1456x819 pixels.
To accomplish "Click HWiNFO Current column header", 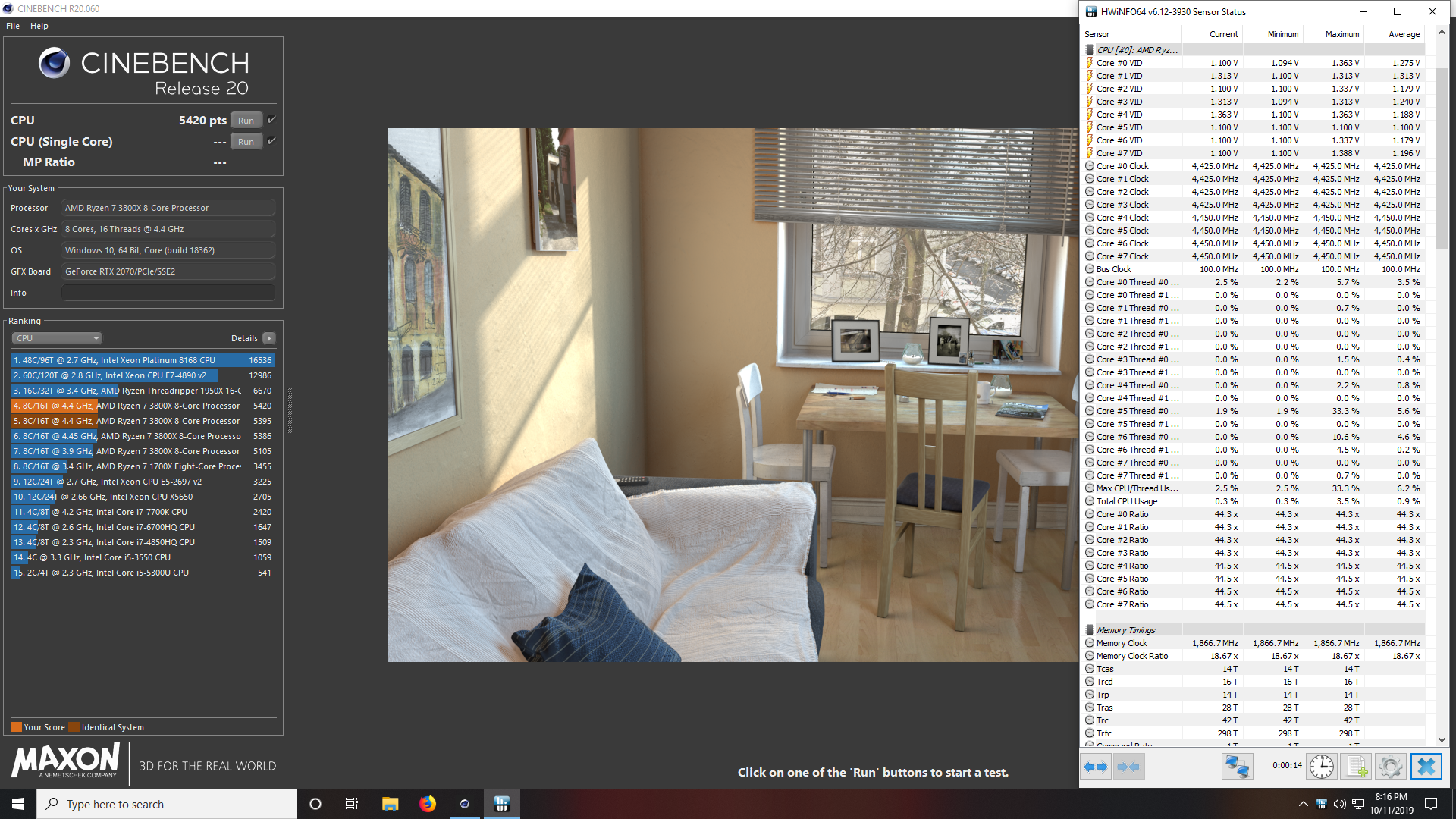I will pyautogui.click(x=1213, y=34).
